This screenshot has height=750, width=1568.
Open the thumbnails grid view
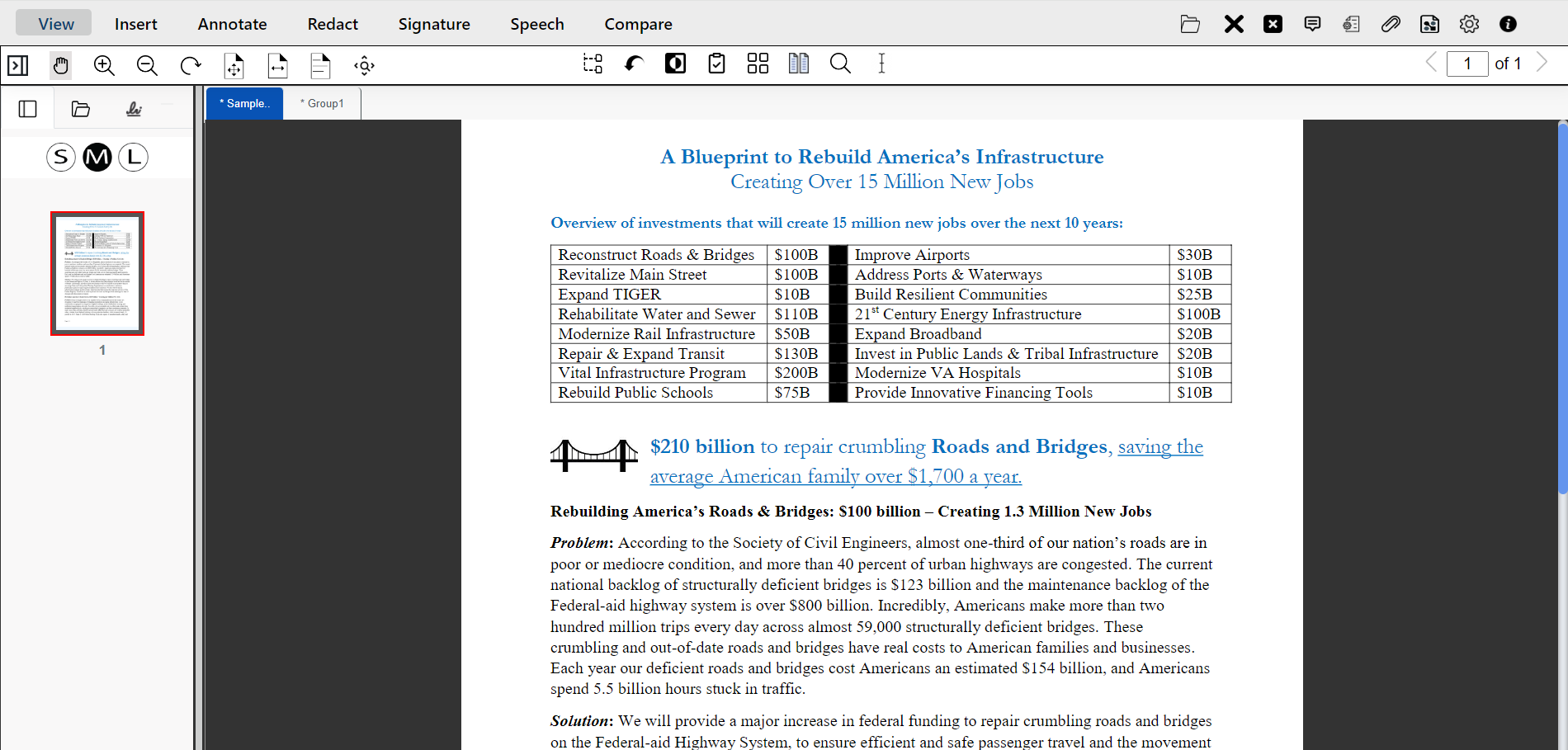758,63
